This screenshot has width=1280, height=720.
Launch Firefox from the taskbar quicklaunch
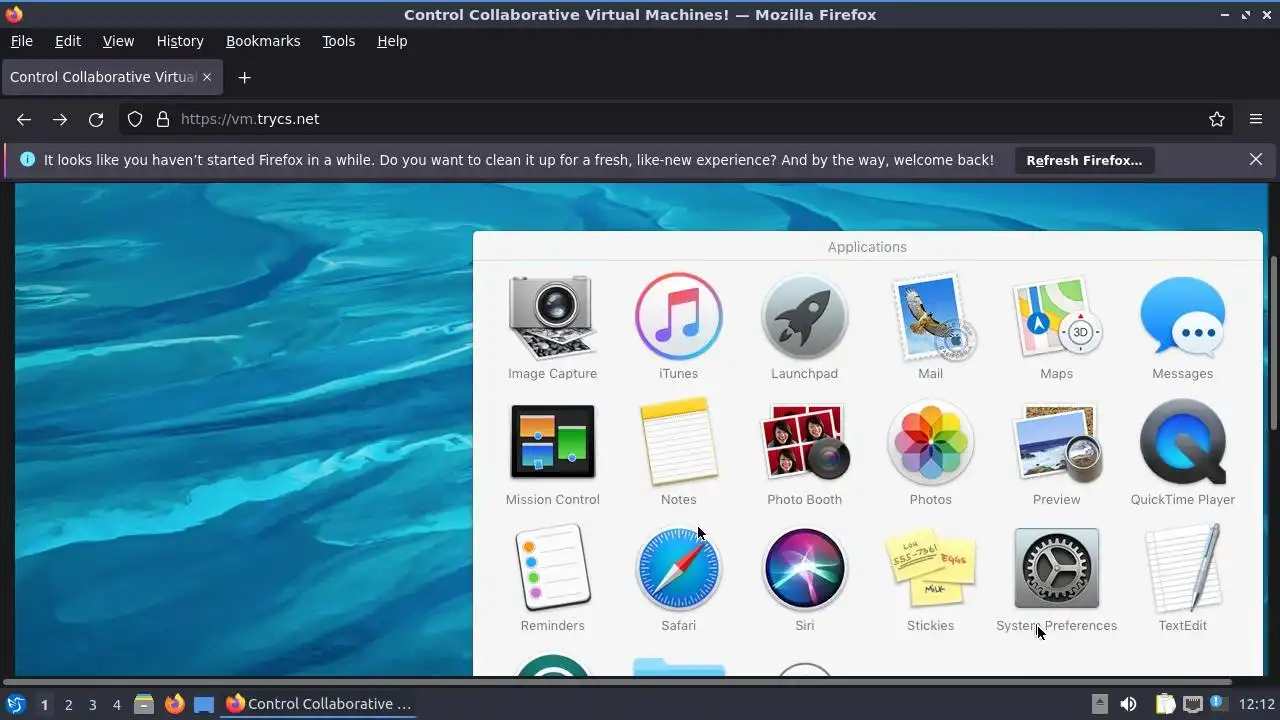tap(174, 704)
